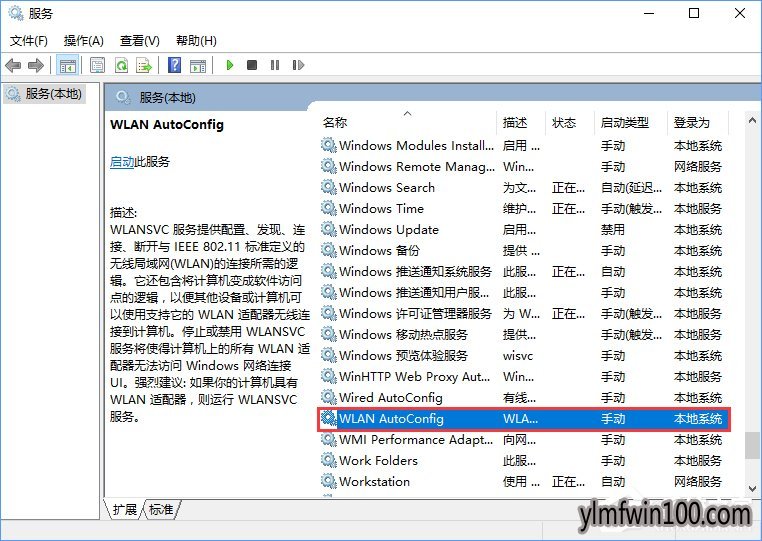
Task: Open the 帮助(H) menu
Action: click(196, 41)
